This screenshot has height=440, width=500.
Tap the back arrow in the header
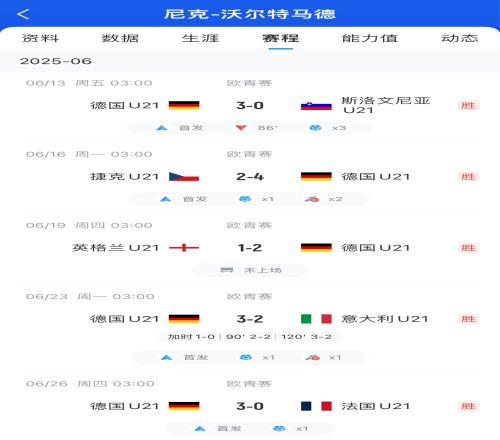(23, 14)
